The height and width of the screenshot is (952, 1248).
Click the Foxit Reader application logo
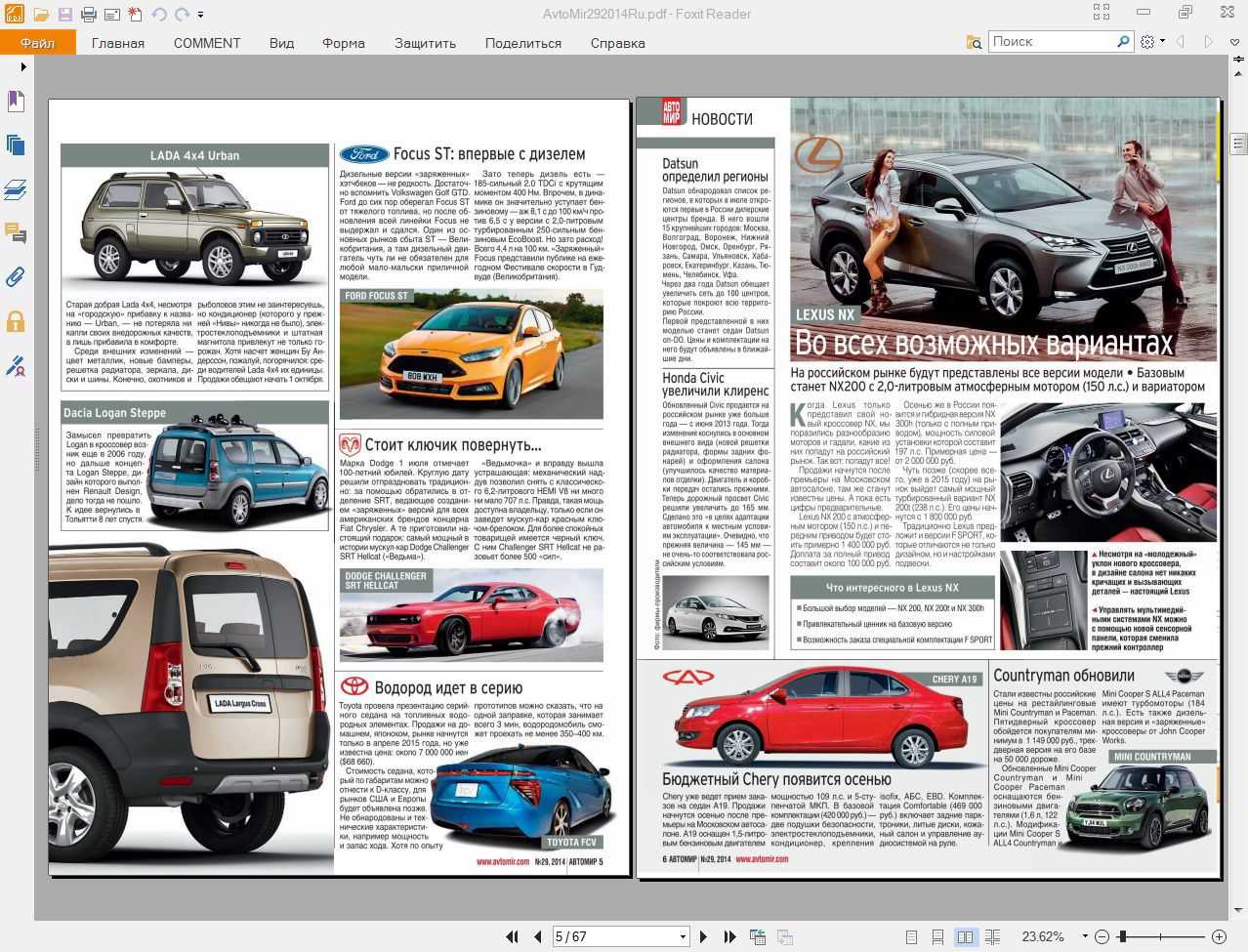point(14,14)
